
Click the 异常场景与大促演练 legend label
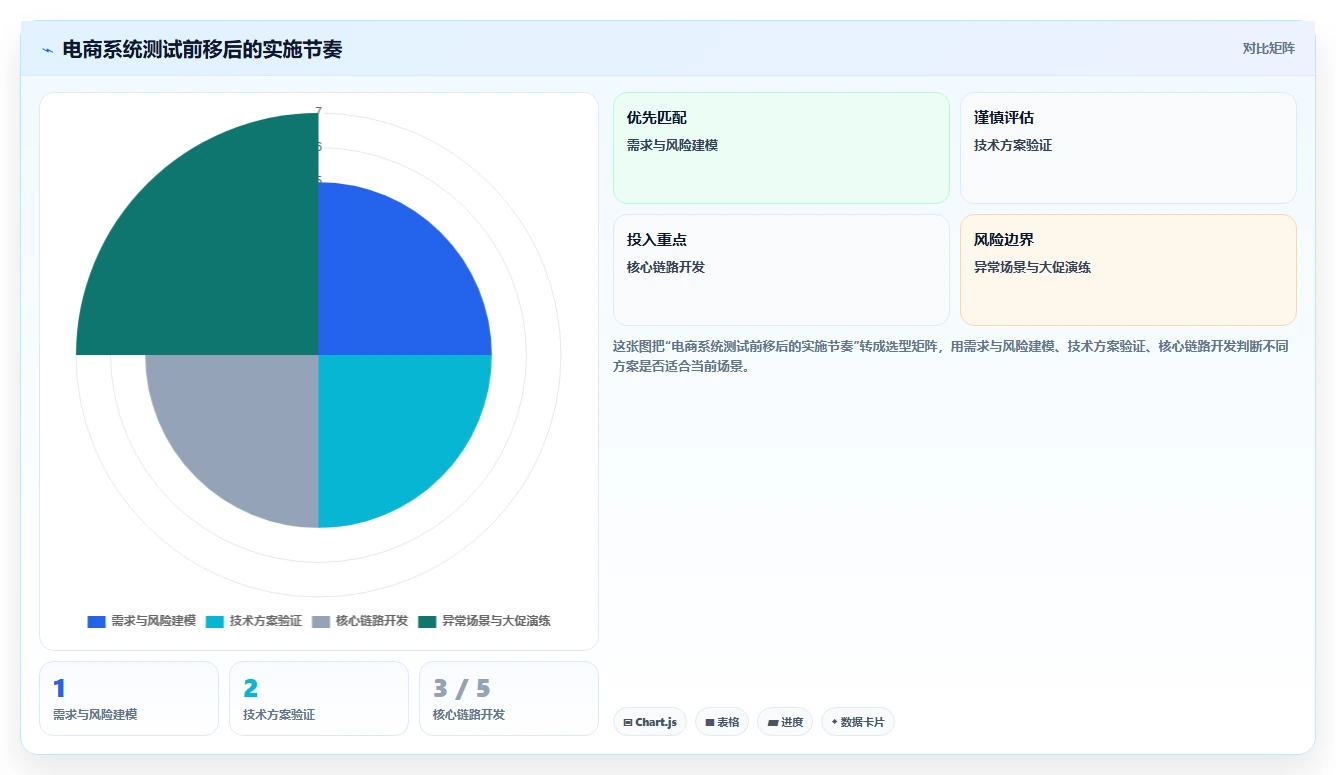pos(496,621)
